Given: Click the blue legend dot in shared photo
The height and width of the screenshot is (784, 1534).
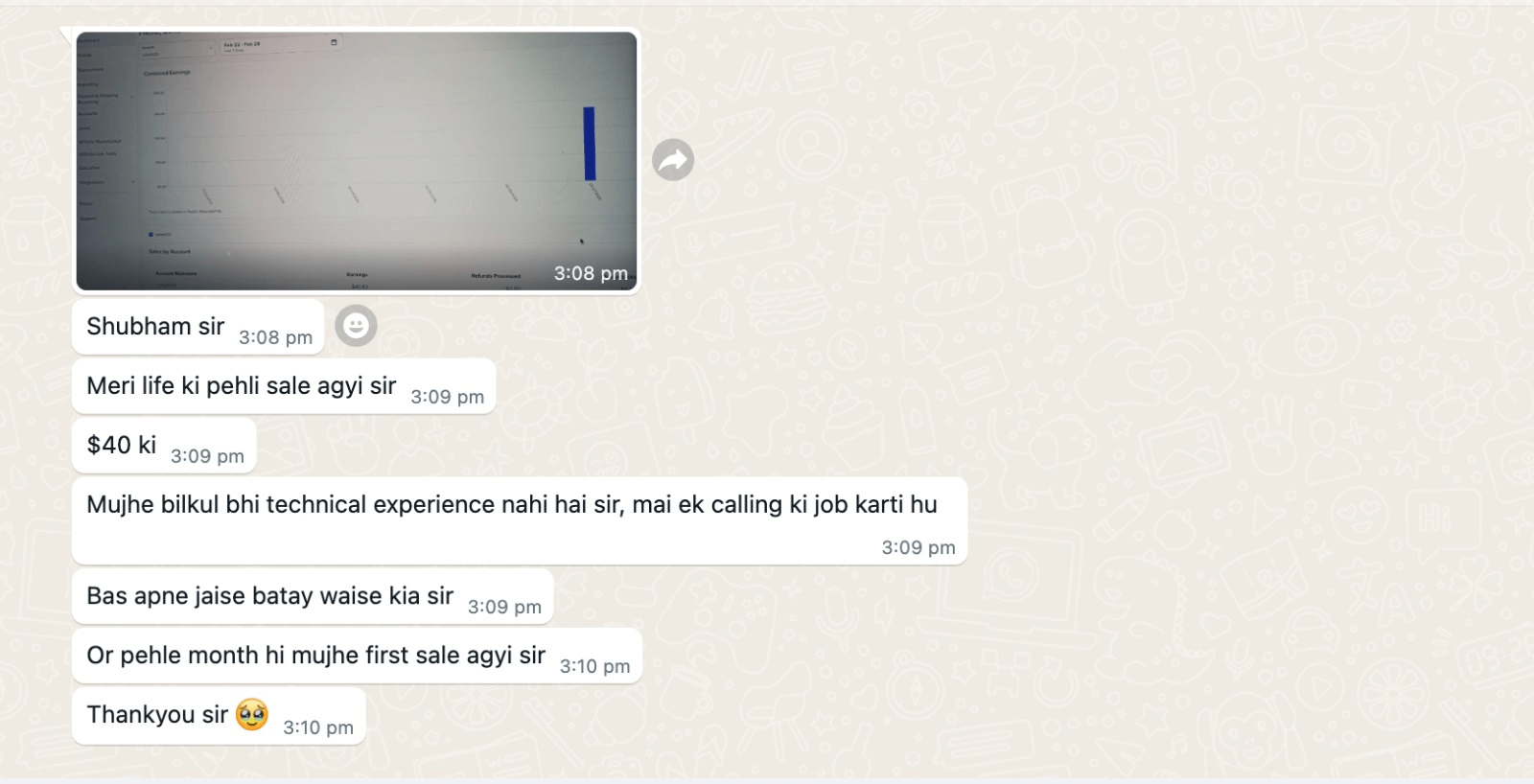Looking at the screenshot, I should coord(151,234).
